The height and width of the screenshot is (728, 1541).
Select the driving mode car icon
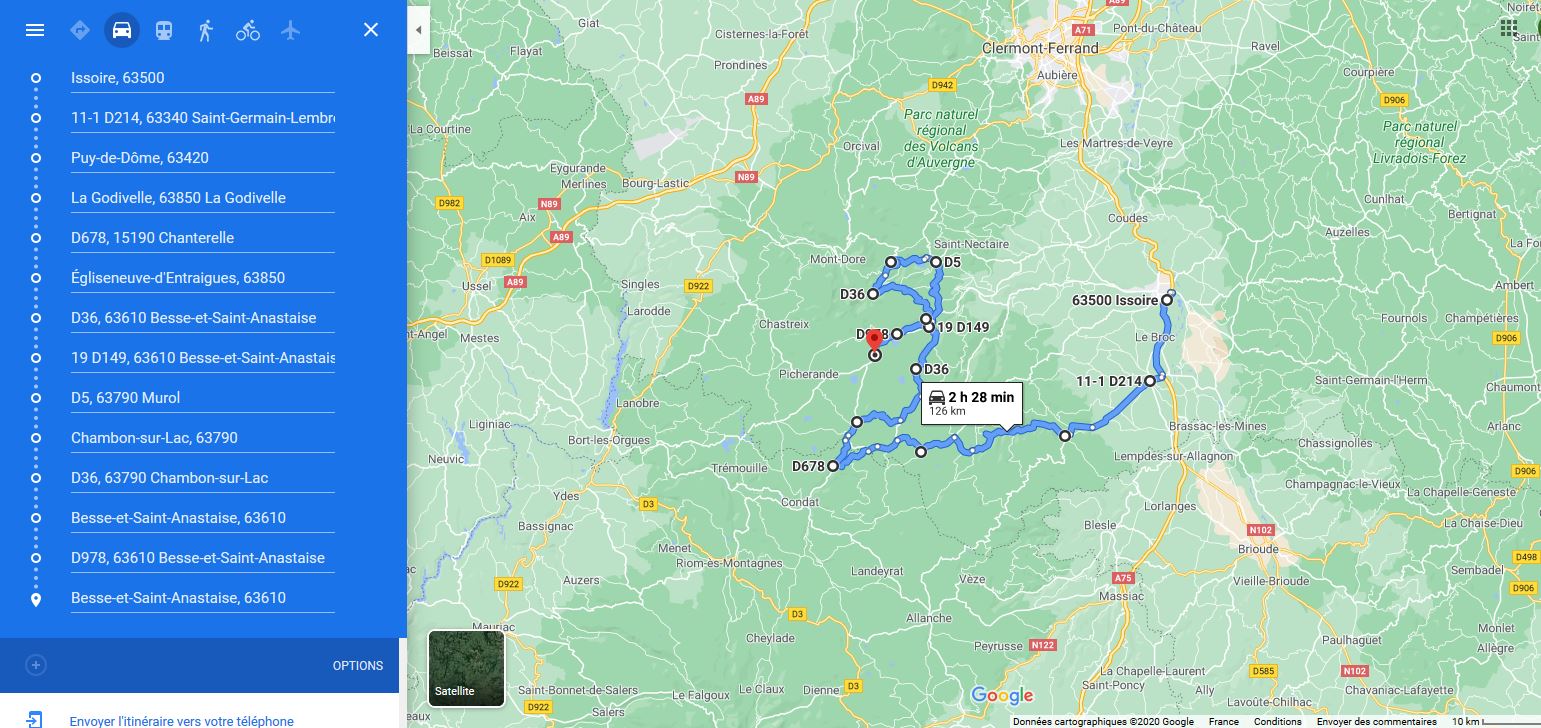(122, 30)
